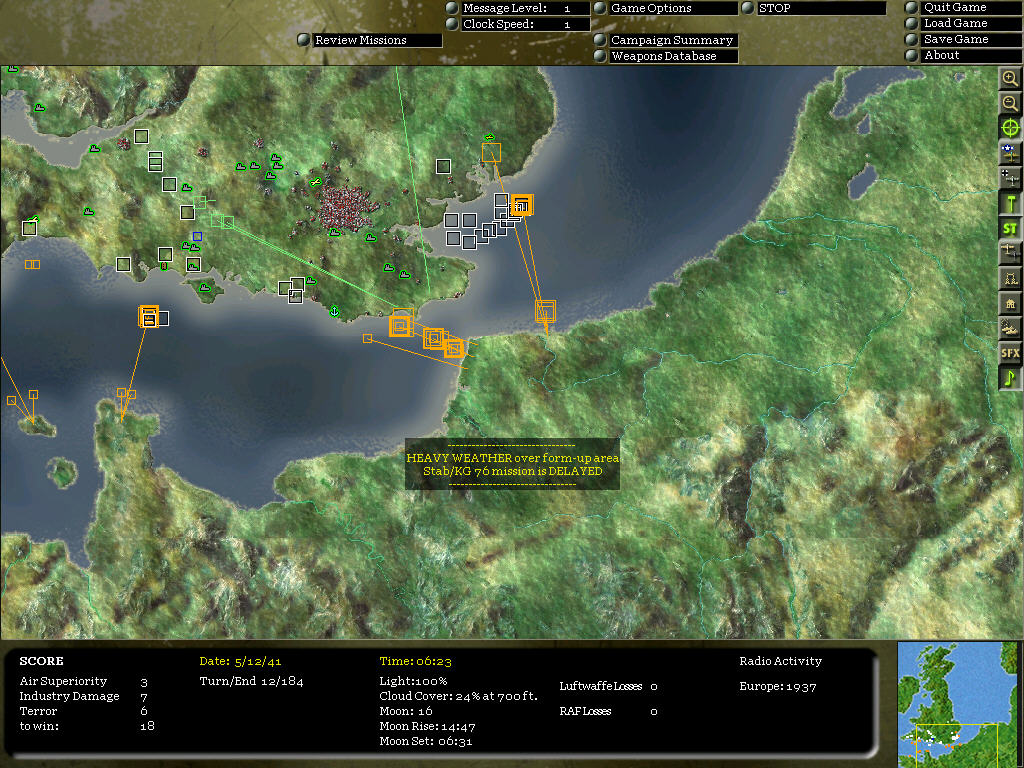The image size is (1024, 768).
Task: Click the Moon Set: 06:31 text
Action: pos(425,741)
